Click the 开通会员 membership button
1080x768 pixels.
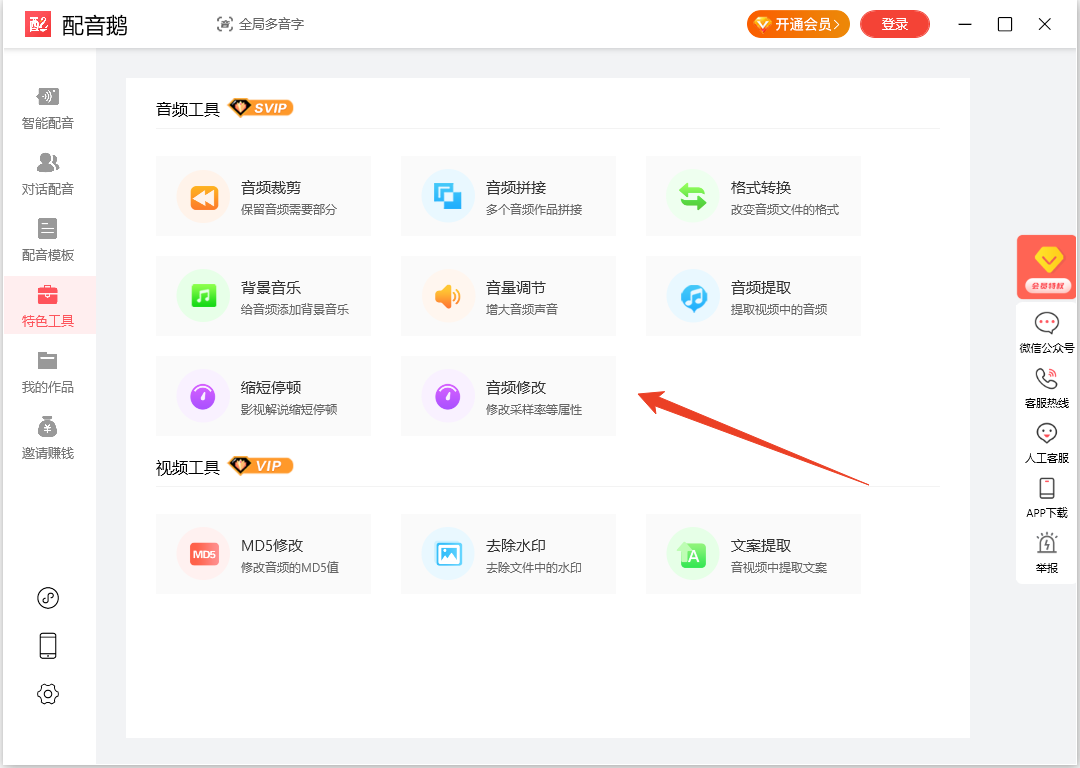click(798, 24)
